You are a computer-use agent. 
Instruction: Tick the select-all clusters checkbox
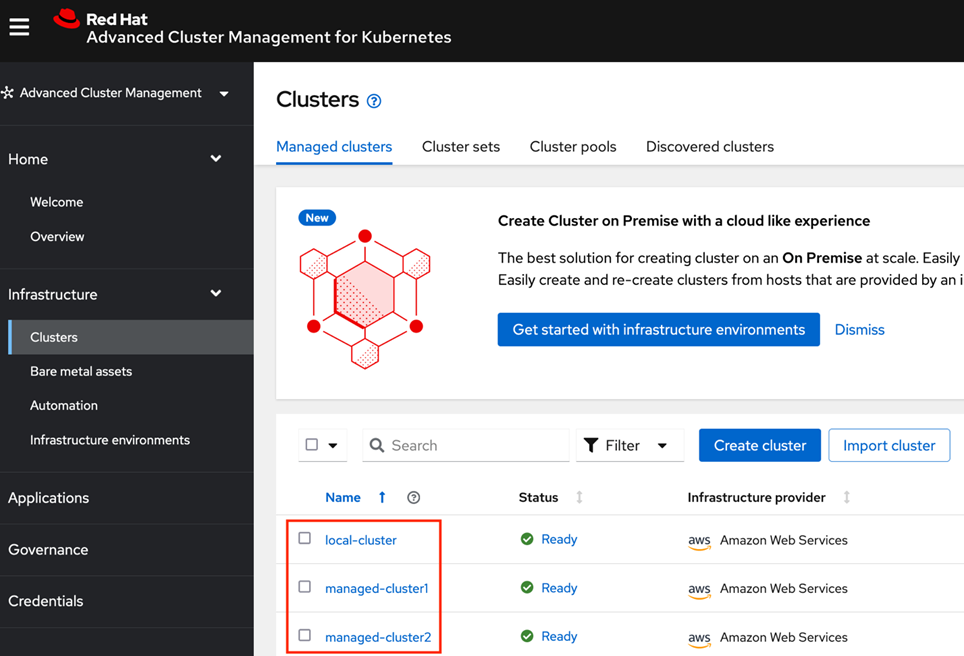[312, 445]
